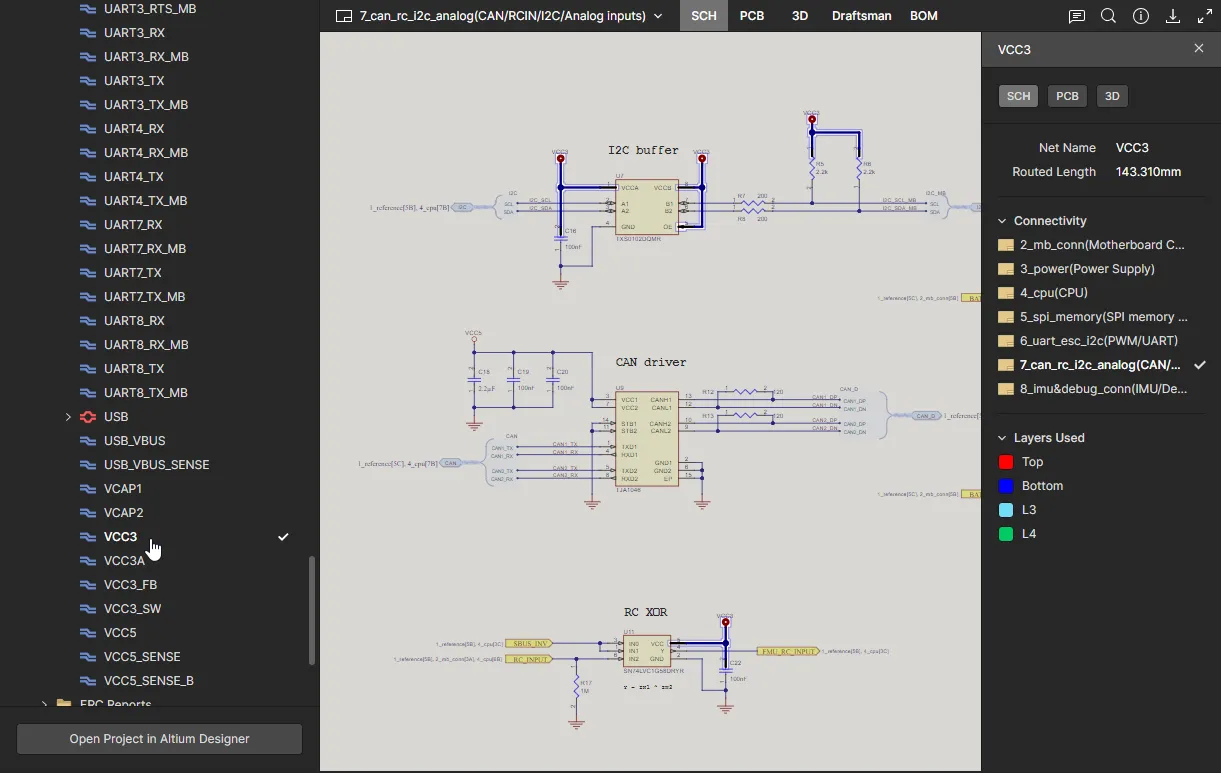The image size is (1221, 773).
Task: Click the 4_cpu sheet icon
Action: (x=1006, y=293)
